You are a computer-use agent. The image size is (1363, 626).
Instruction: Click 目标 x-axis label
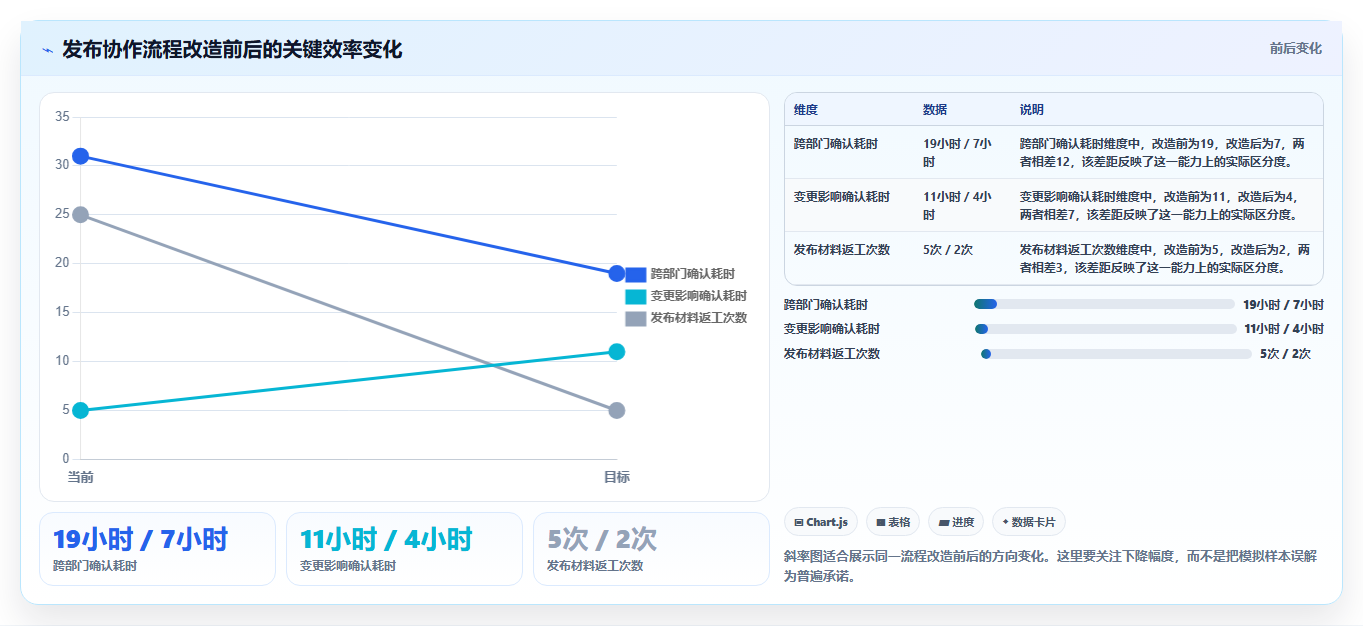[x=617, y=477]
